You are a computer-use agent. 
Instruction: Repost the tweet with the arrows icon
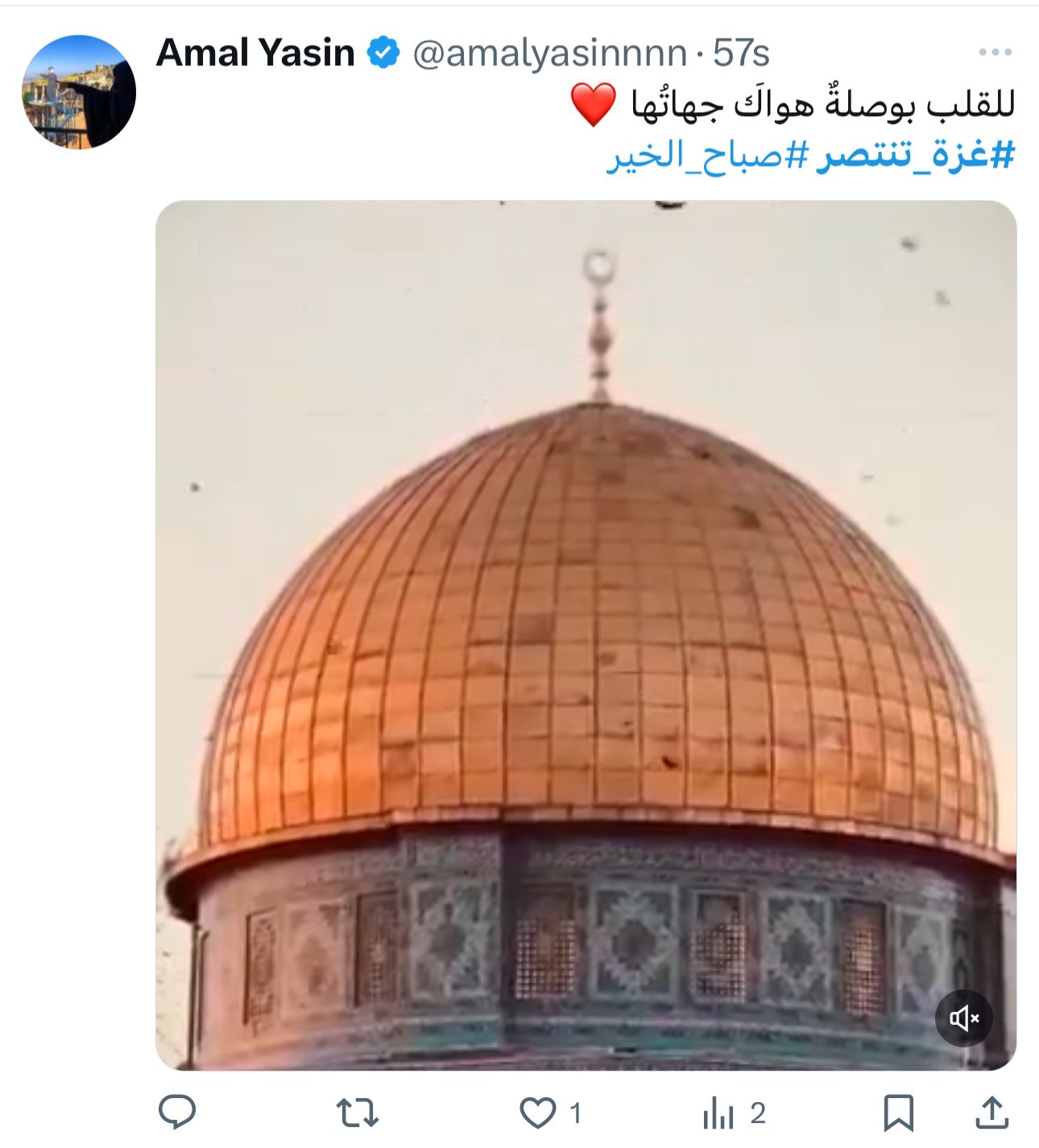[x=357, y=1113]
